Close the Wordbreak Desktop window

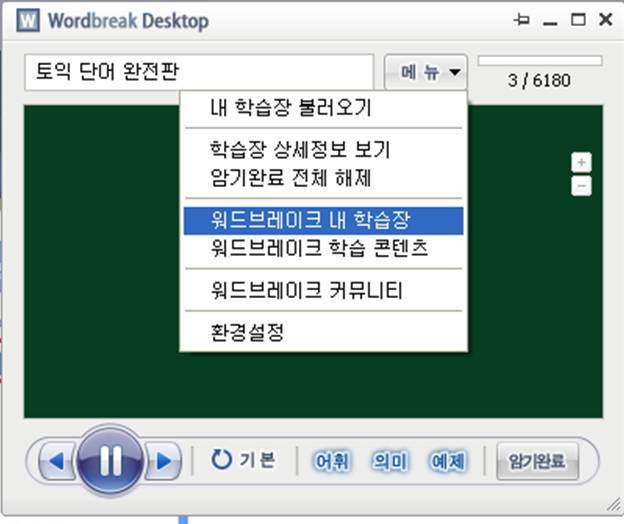(x=606, y=19)
